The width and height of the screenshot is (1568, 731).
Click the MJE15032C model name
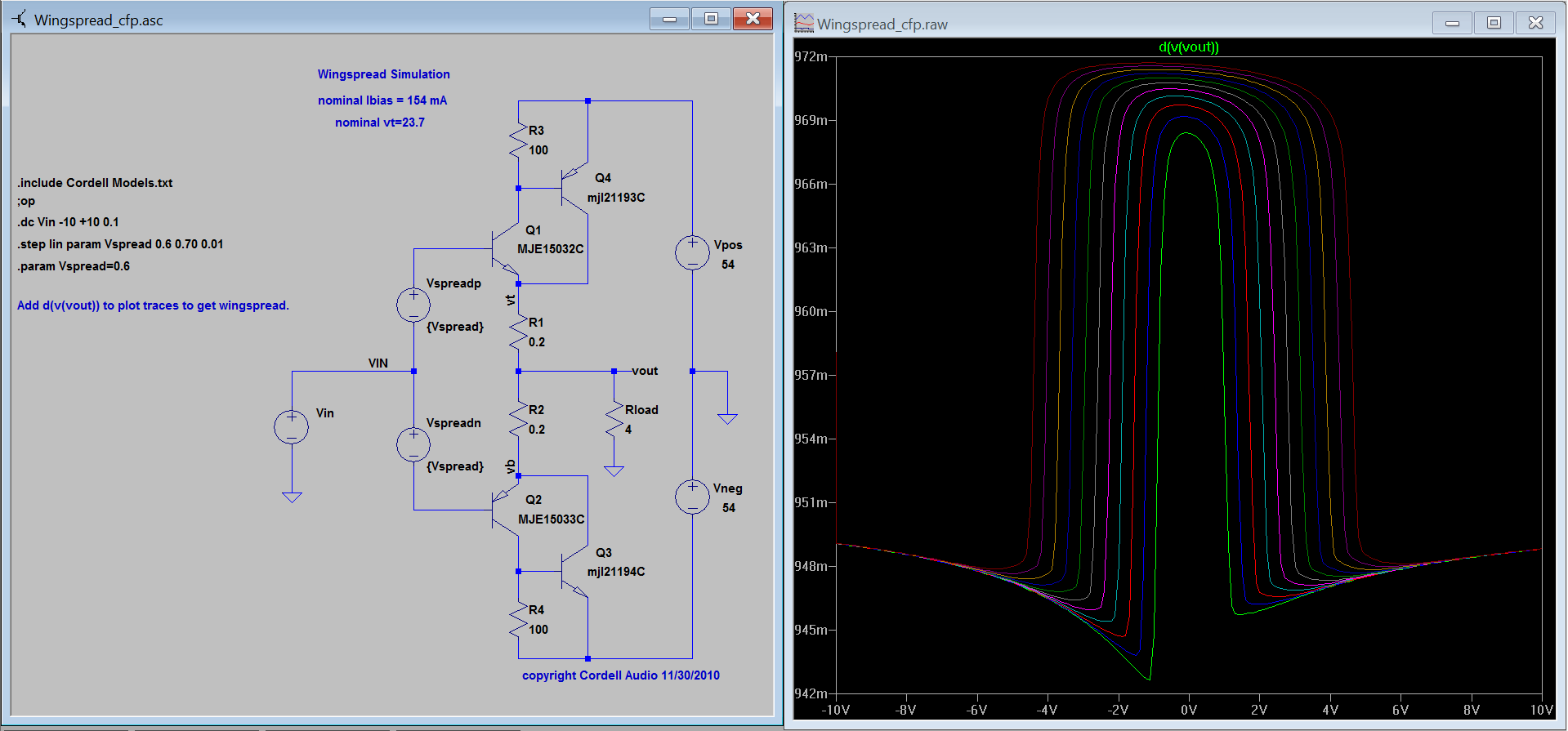click(551, 249)
